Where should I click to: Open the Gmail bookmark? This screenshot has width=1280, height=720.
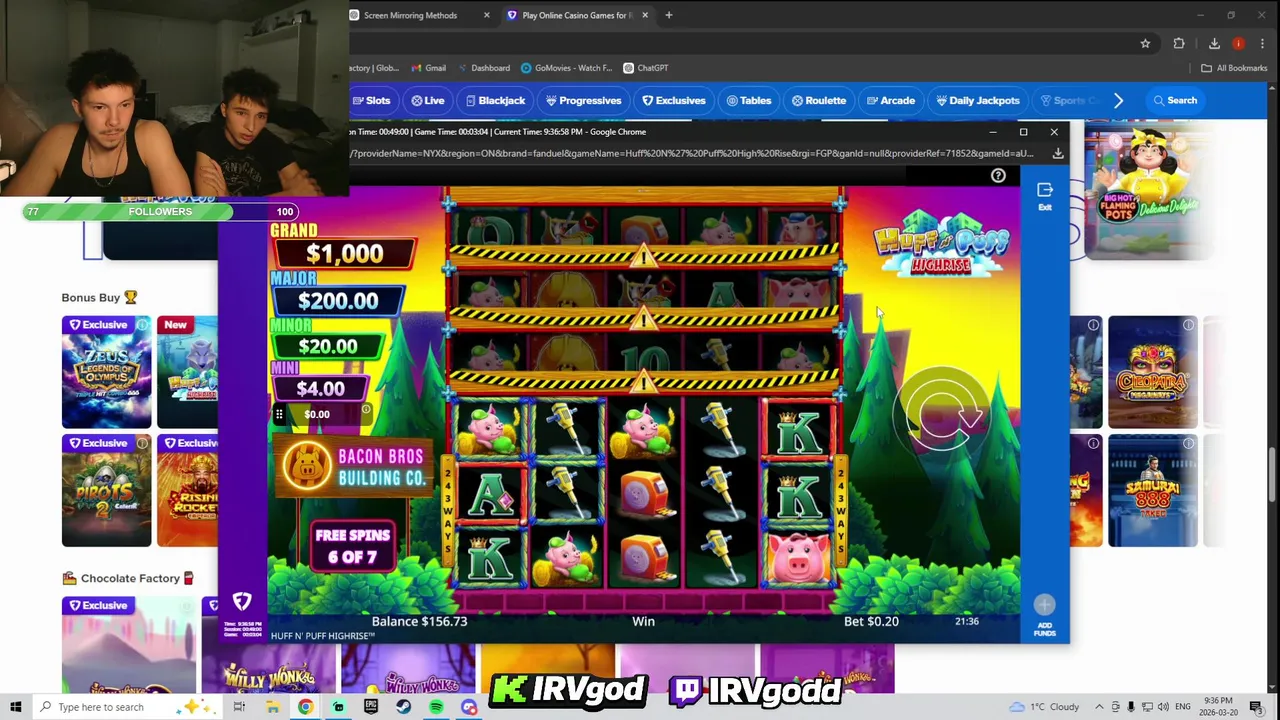tap(427, 68)
